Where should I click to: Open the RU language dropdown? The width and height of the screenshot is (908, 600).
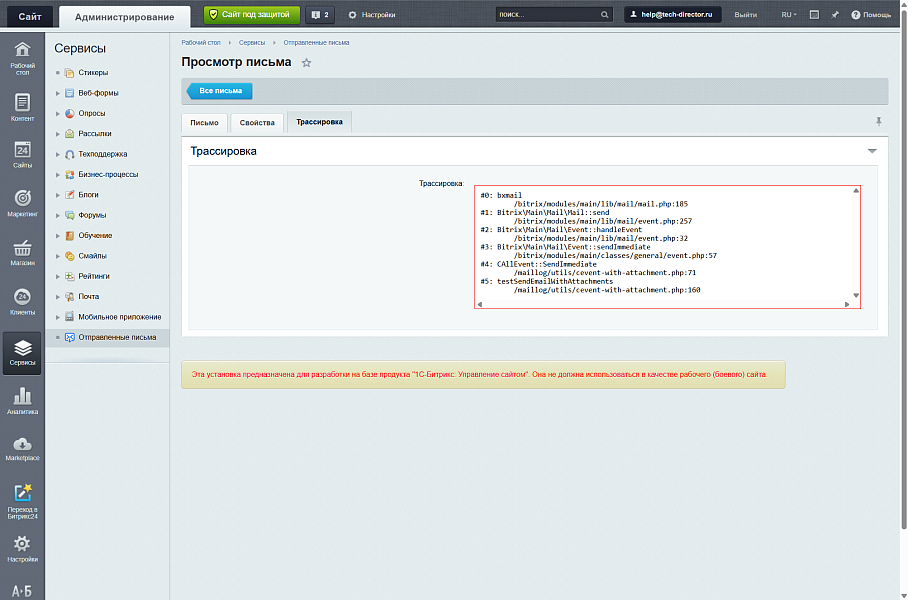[789, 15]
